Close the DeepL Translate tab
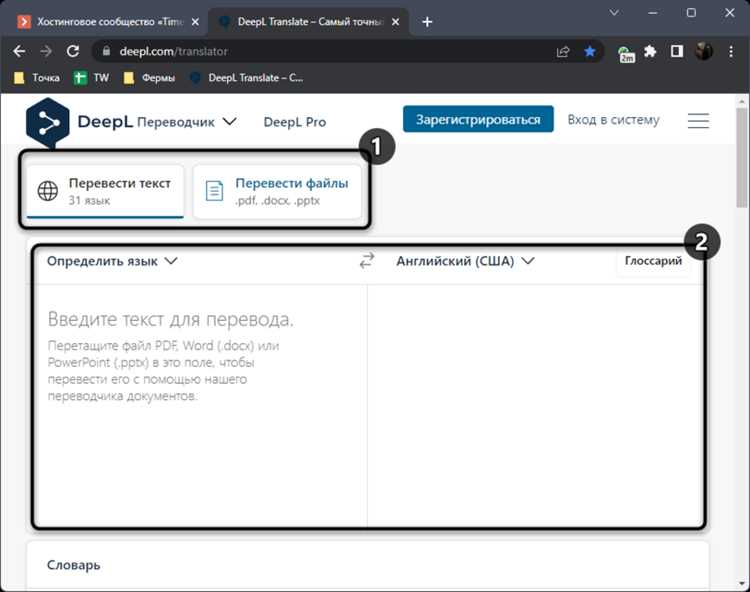This screenshot has height=592, width=750. [395, 22]
